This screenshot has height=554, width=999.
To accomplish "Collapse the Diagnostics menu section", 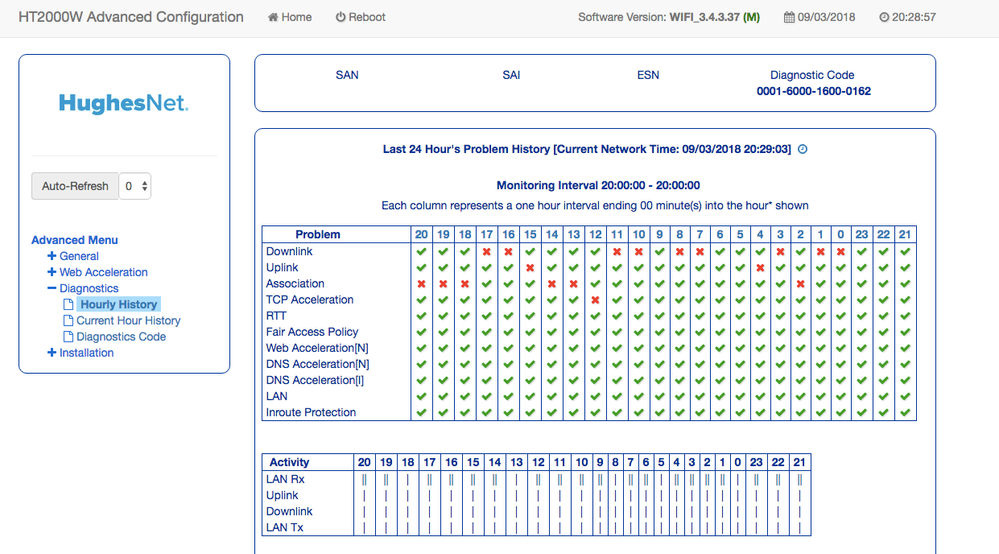I will coord(52,288).
